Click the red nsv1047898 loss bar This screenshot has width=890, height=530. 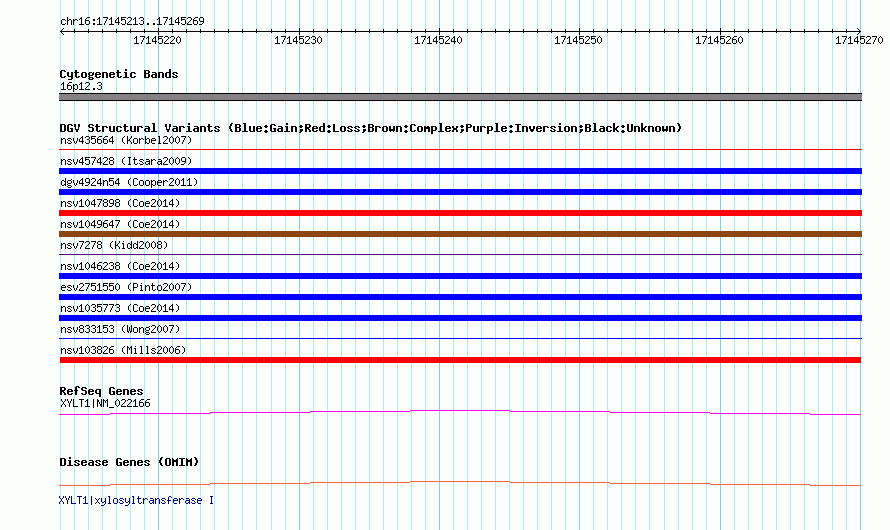(460, 213)
